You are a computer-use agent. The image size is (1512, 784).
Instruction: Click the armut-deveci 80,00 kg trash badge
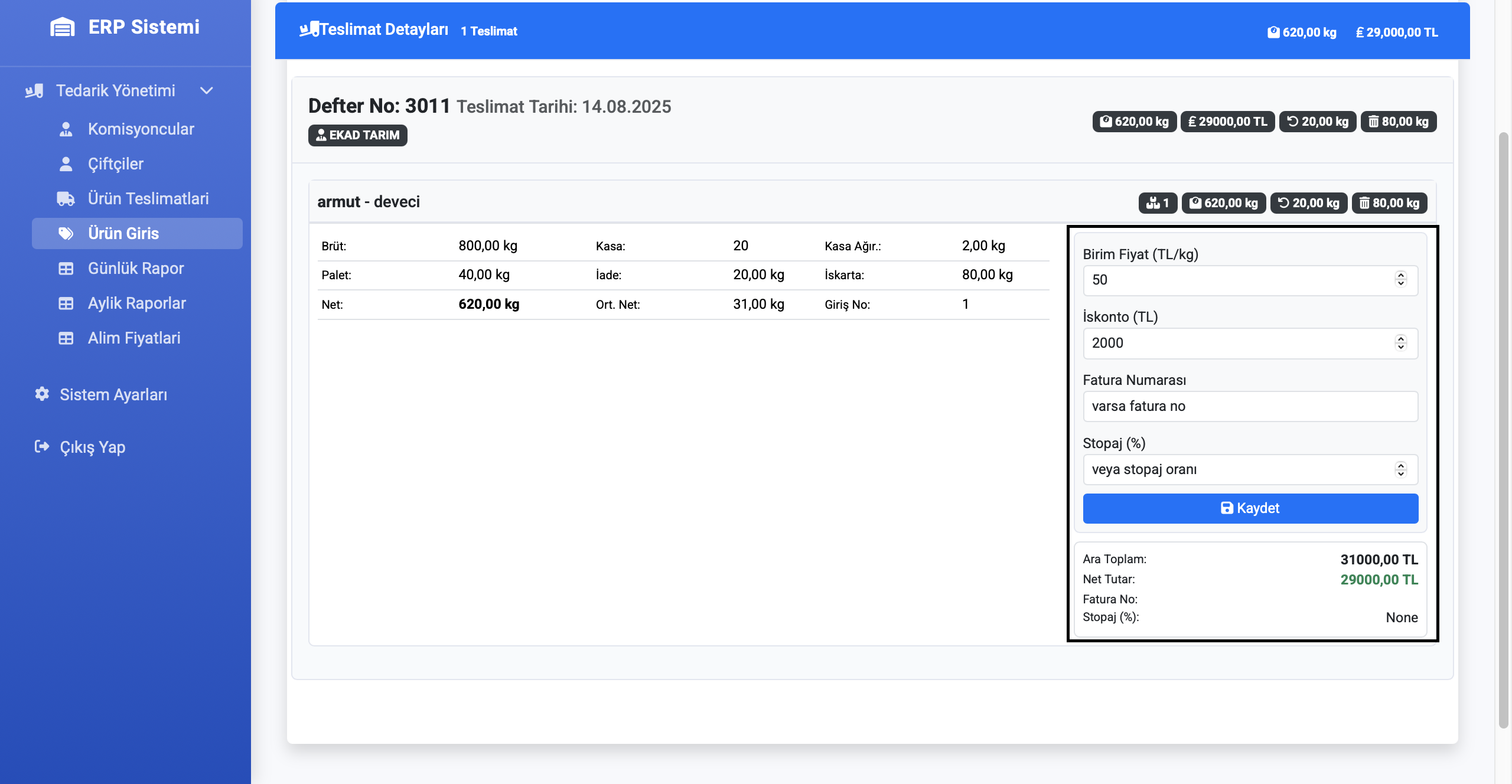[x=1390, y=203]
